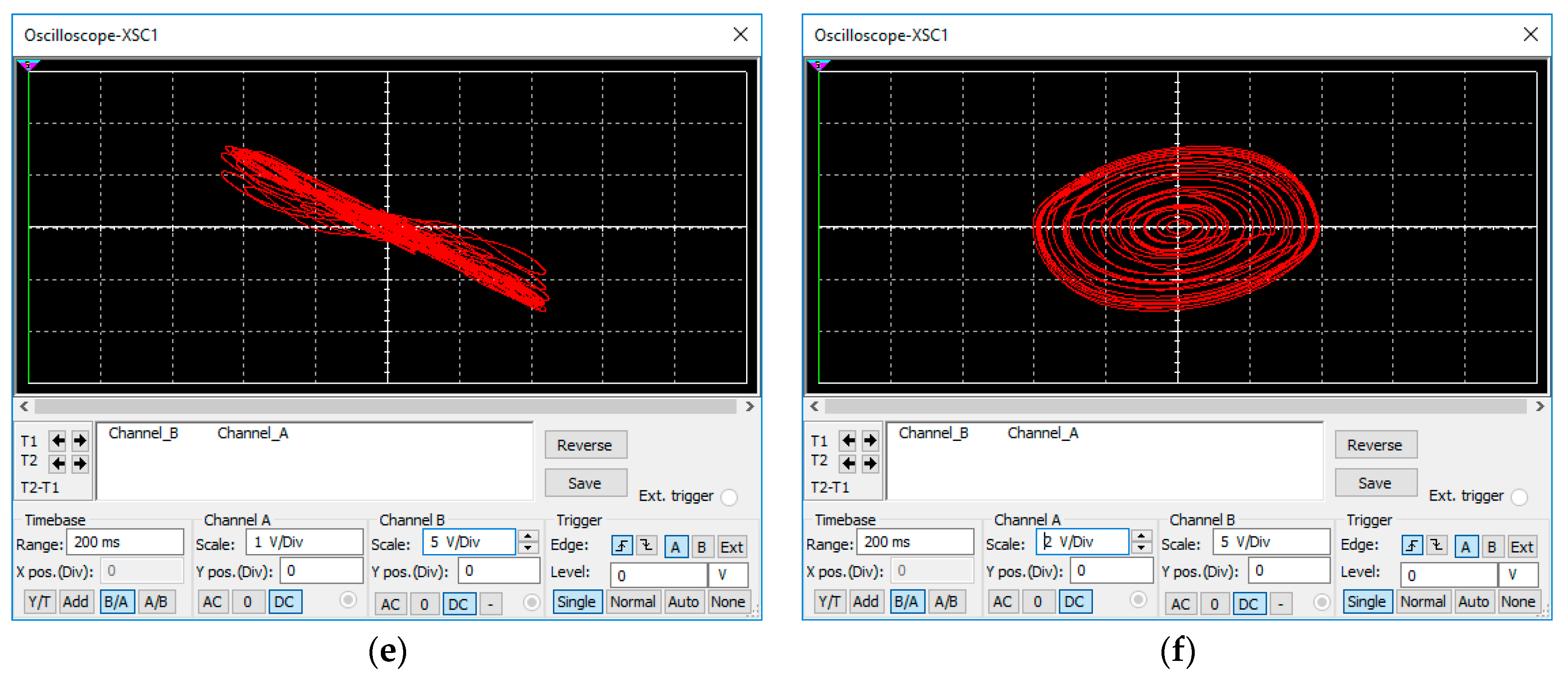Increase Channel B scale with up stepper
Viewport: 1568px width, 679px height.
coord(529,537)
